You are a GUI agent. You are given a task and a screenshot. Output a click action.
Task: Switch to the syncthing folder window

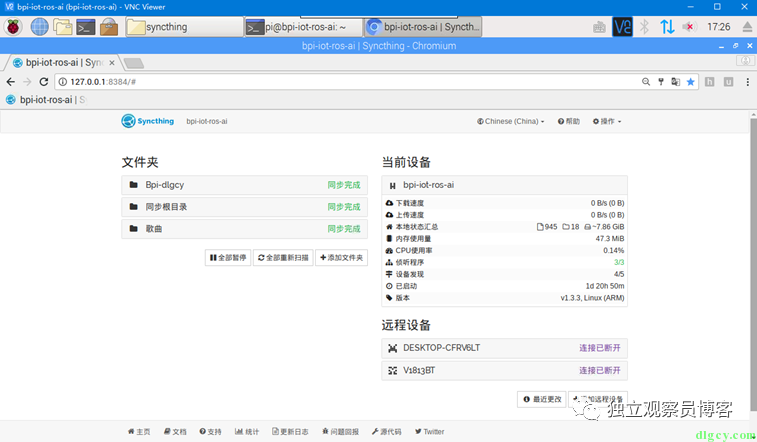tap(184, 27)
